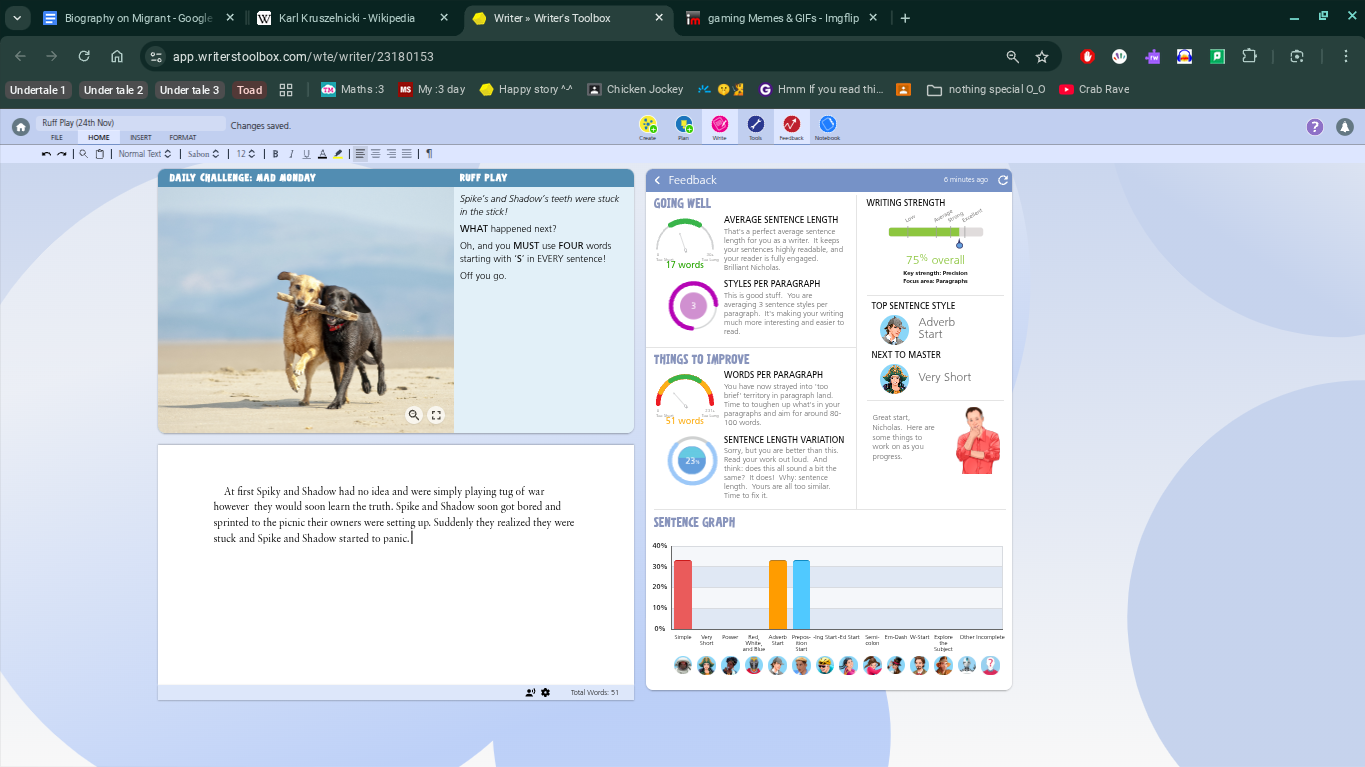1365x767 pixels.
Task: Switch to the INSERT tab
Action: coord(141,138)
